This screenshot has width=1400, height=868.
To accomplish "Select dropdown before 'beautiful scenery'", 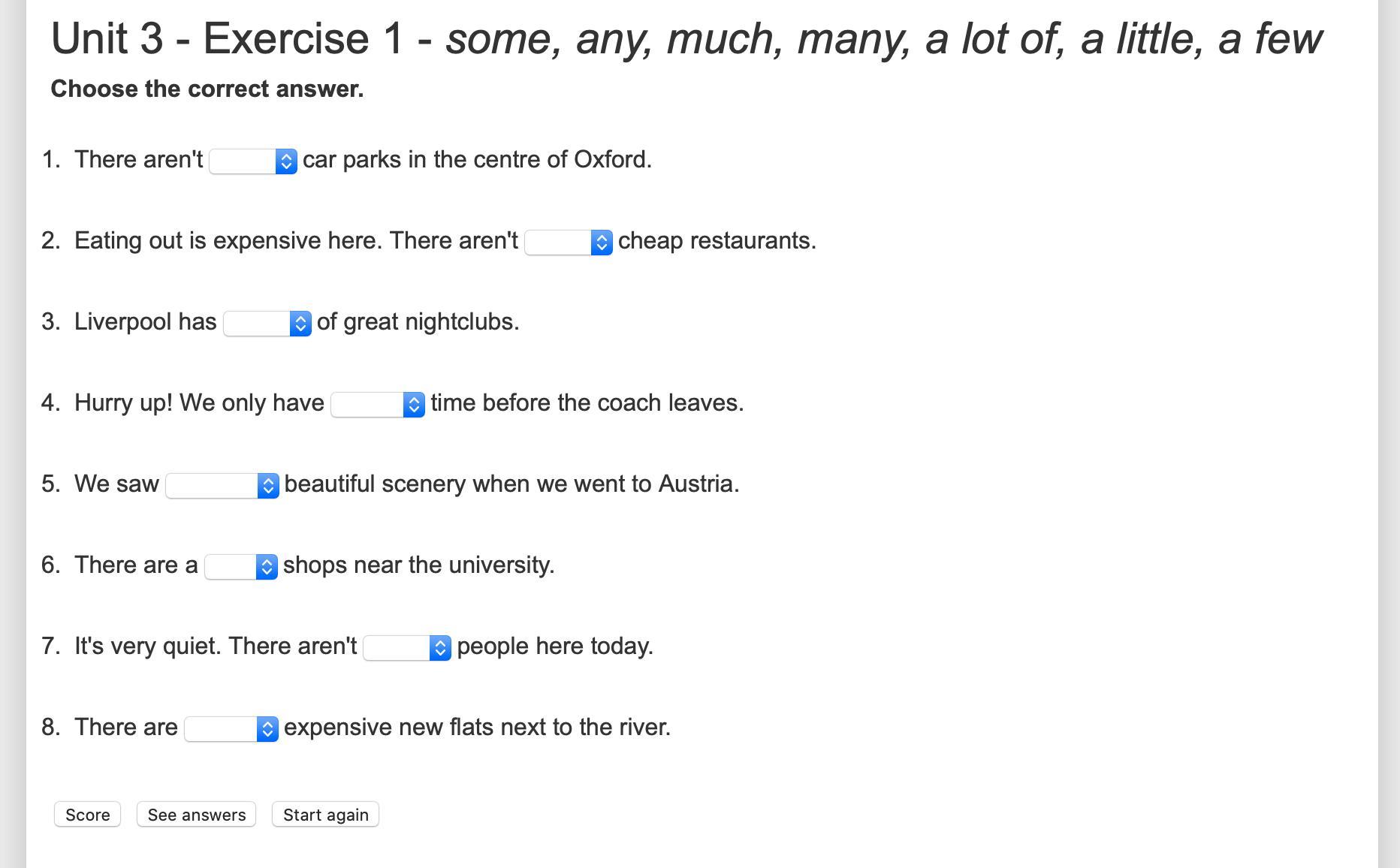I will coord(222,485).
